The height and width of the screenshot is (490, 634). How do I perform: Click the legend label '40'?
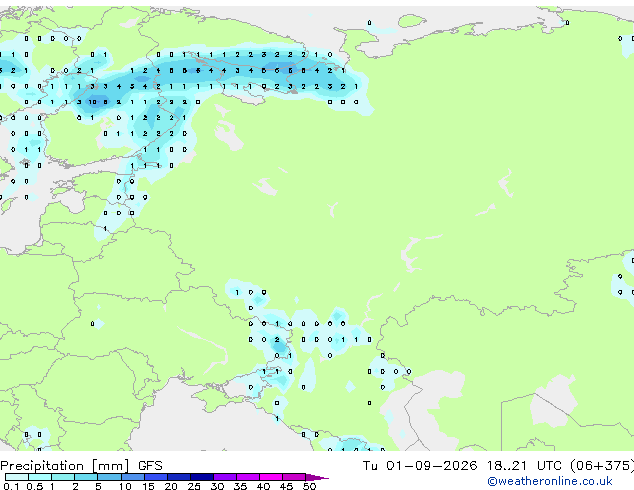[x=263, y=486]
